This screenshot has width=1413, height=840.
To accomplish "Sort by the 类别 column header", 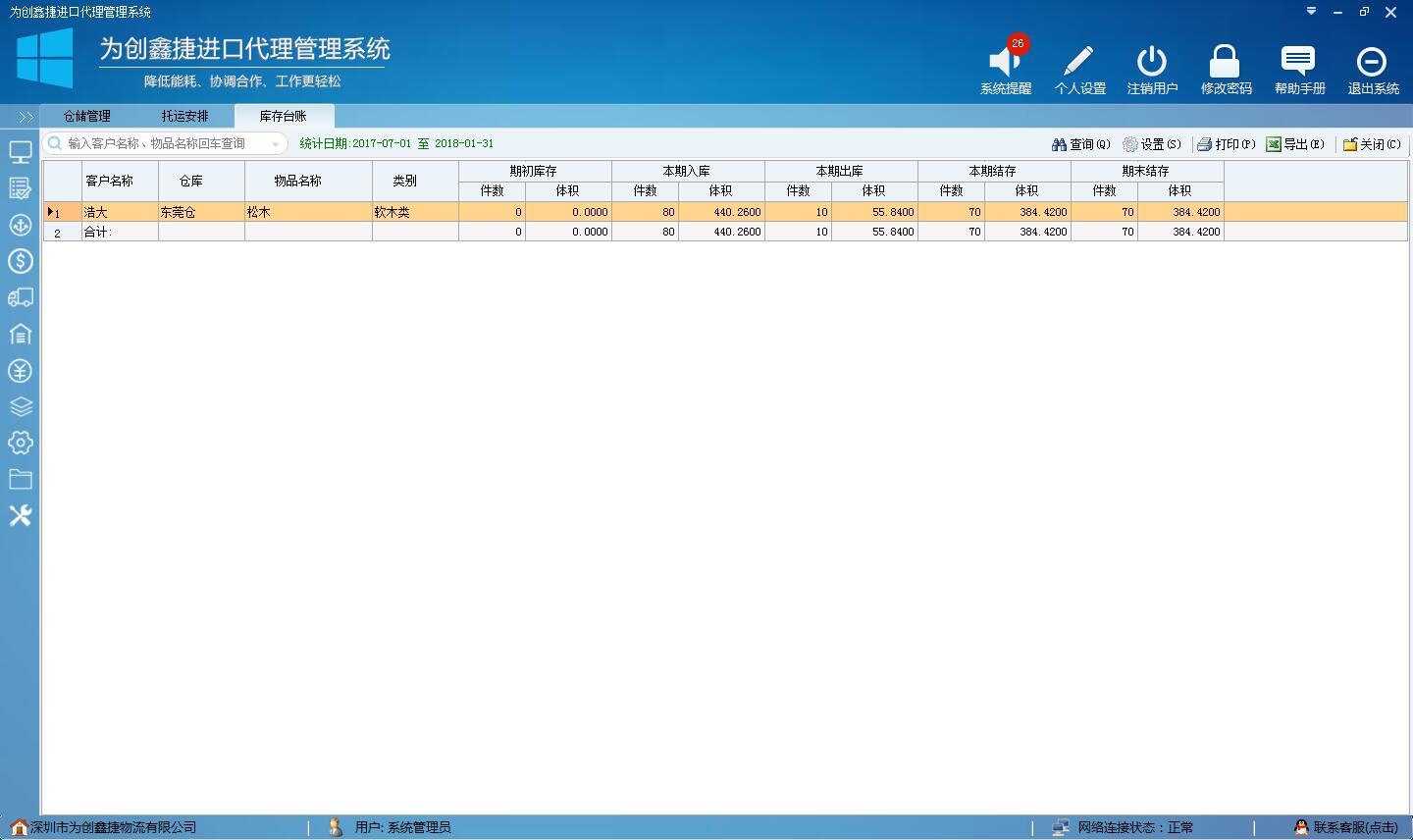I will 415,181.
